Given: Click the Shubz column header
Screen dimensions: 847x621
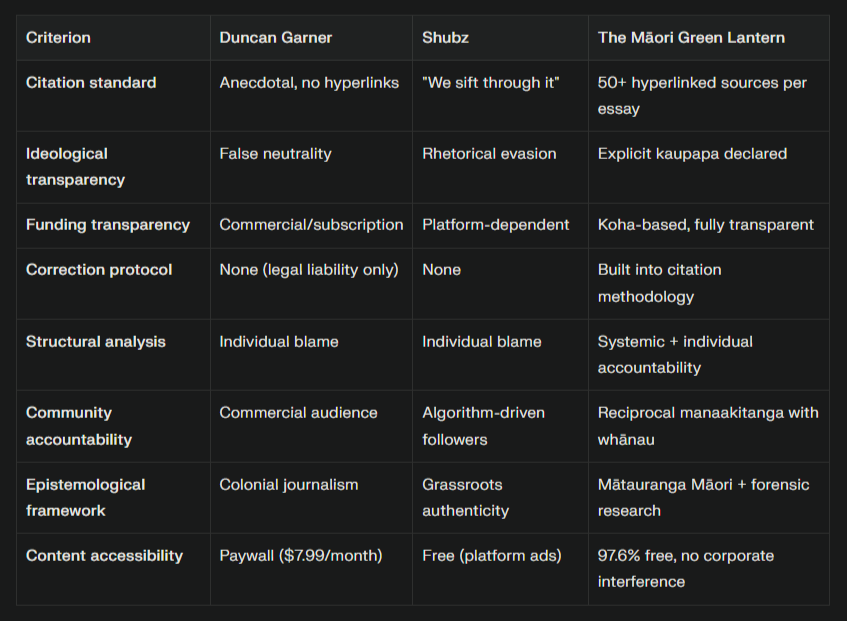Looking at the screenshot, I should click(x=445, y=38).
